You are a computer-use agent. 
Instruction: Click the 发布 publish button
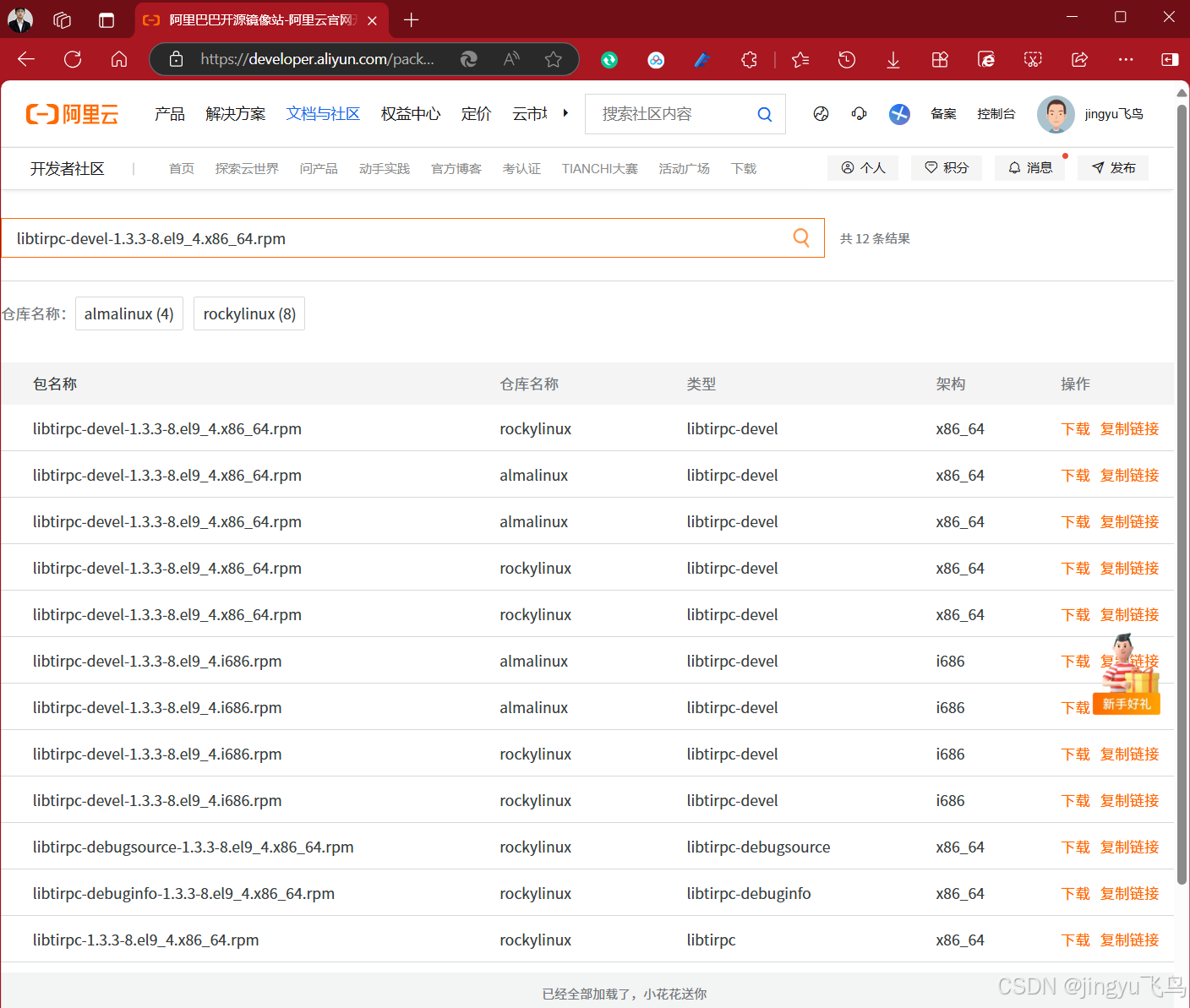click(x=1113, y=168)
